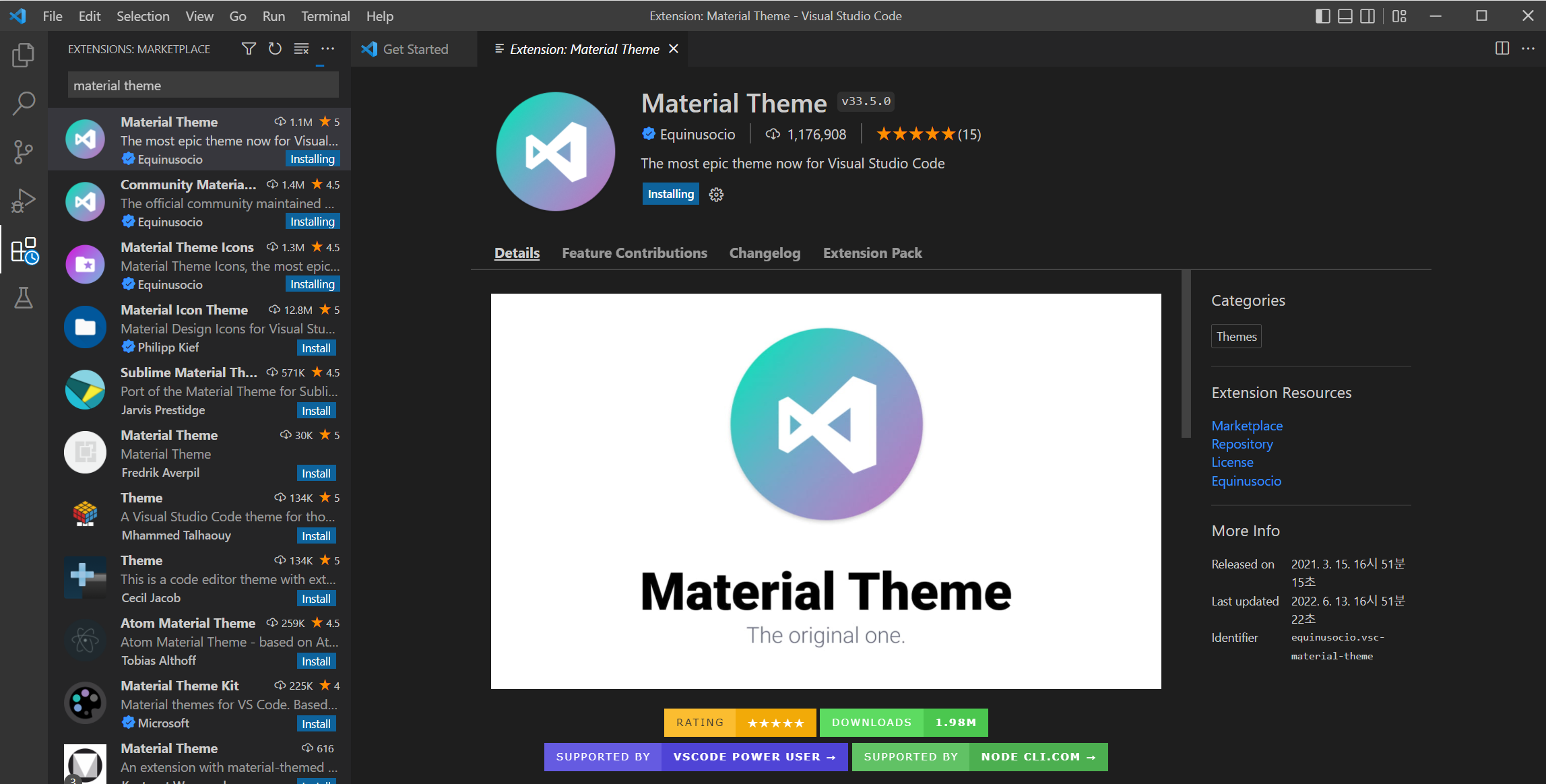1546x784 pixels.
Task: Refresh the extensions marketplace list
Action: click(x=275, y=48)
